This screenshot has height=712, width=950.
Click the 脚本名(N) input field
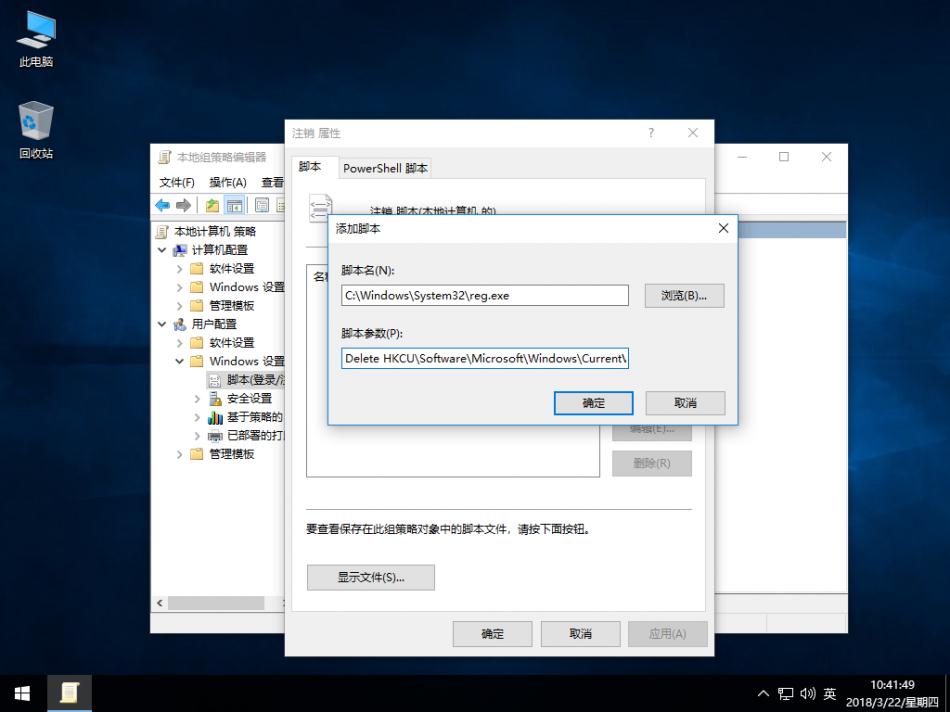tap(485, 296)
